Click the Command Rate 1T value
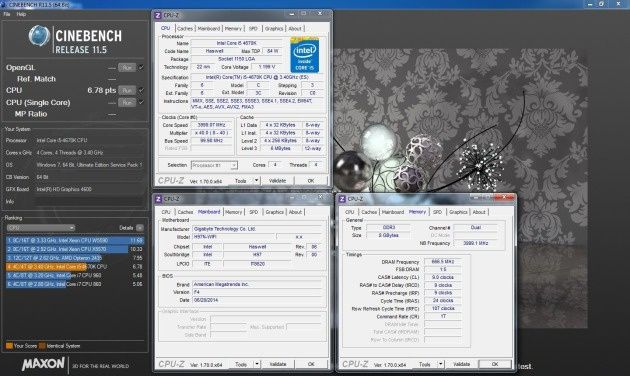 coord(443,317)
